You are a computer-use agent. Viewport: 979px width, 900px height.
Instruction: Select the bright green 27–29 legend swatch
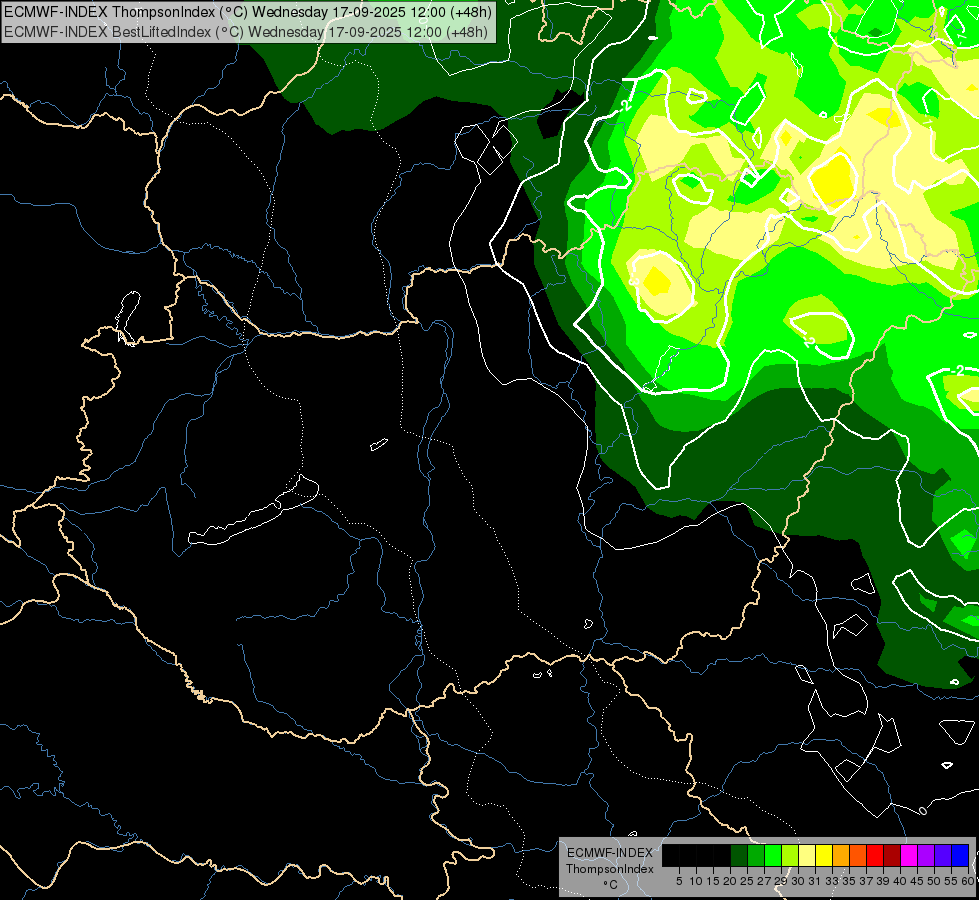tap(773, 855)
